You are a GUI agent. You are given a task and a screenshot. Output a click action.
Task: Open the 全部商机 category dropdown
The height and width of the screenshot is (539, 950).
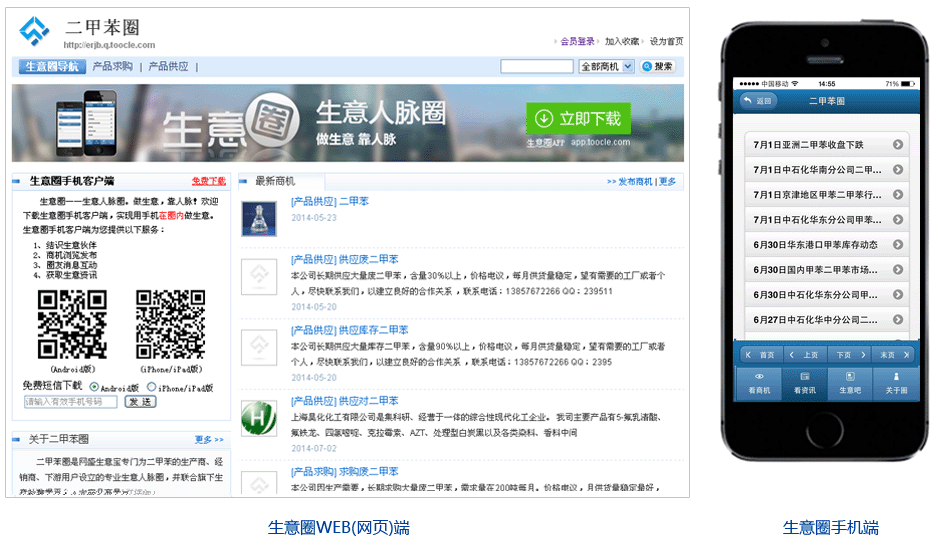click(606, 67)
